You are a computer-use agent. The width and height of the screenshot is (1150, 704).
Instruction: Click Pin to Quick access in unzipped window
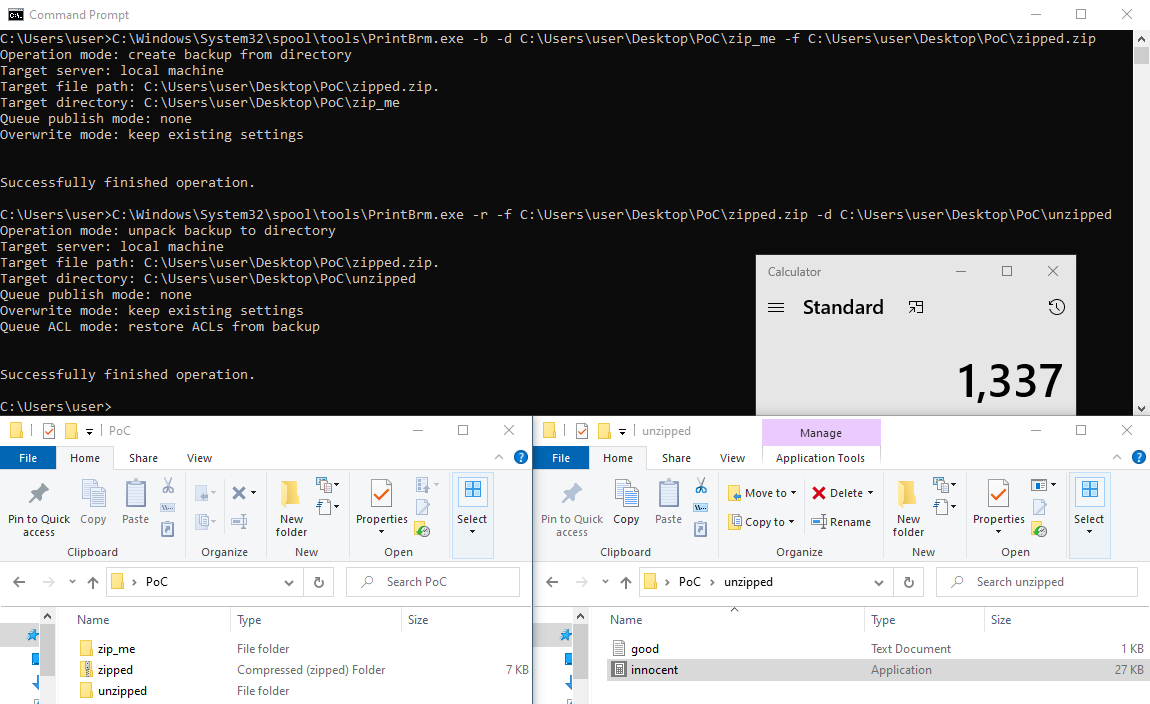pos(572,505)
